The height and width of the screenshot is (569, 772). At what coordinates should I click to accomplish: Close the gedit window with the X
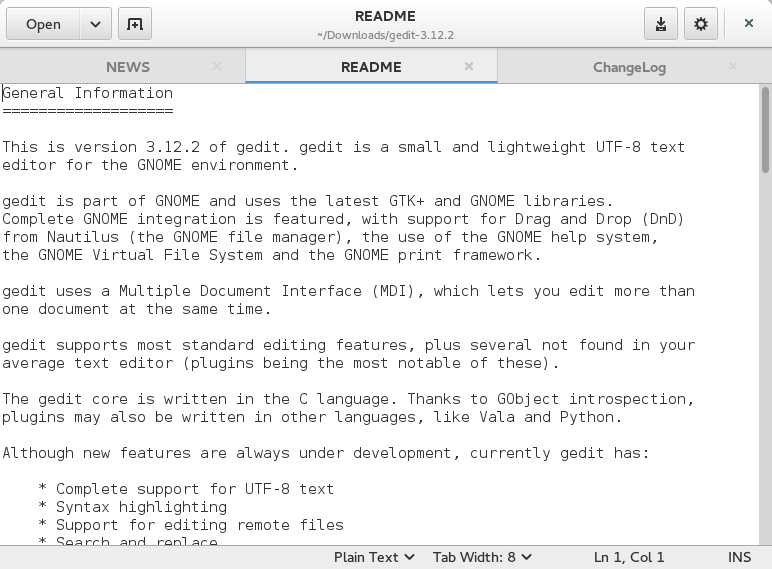click(749, 23)
